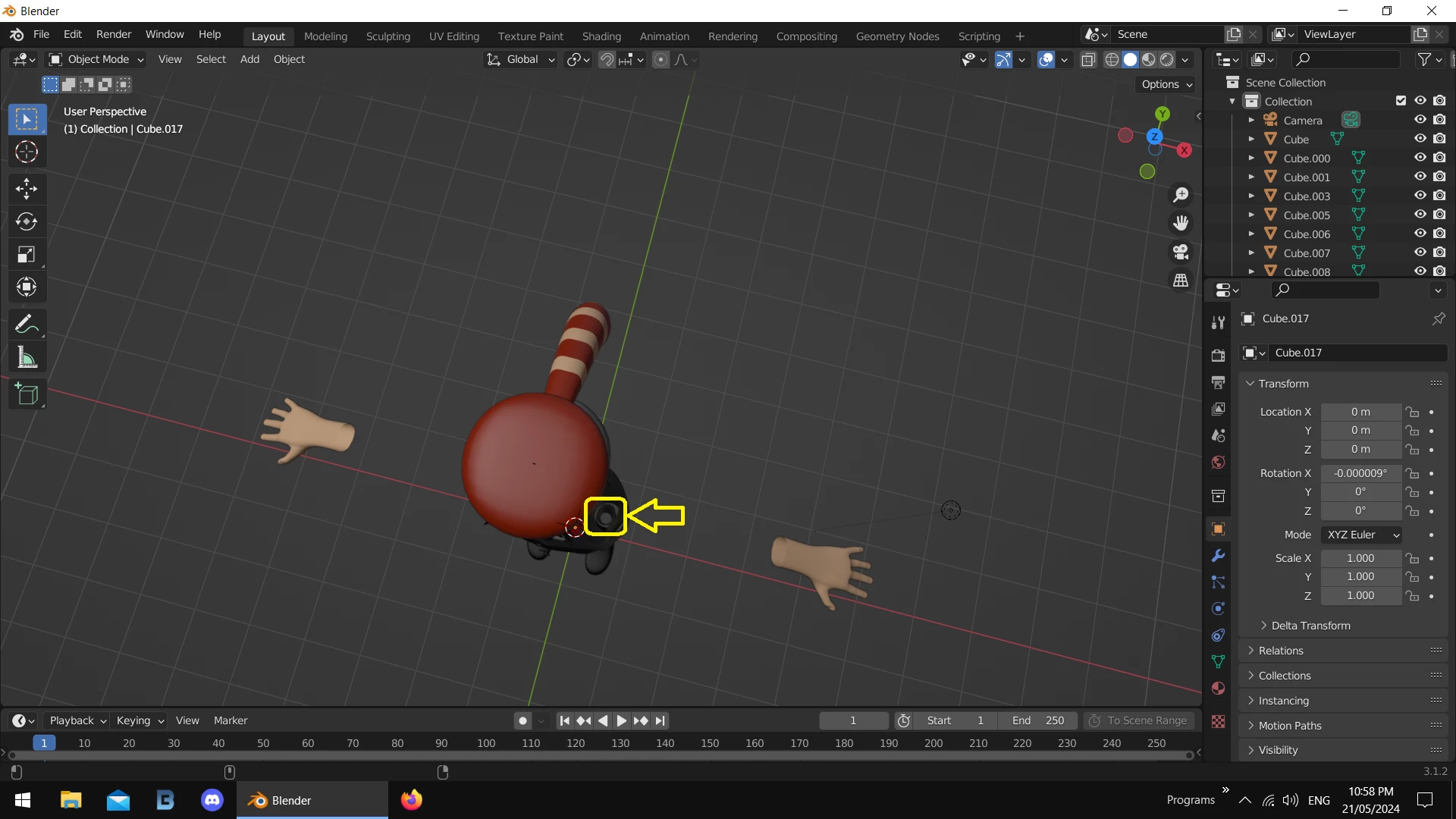Activate the Annotate pencil tool

(x=27, y=325)
